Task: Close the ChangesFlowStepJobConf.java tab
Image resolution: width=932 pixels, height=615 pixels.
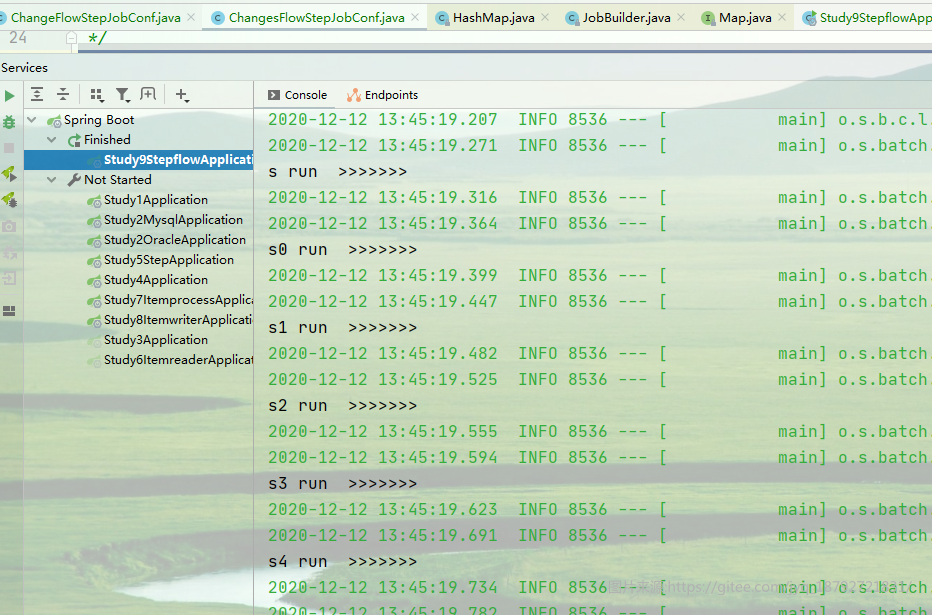Action: point(415,18)
